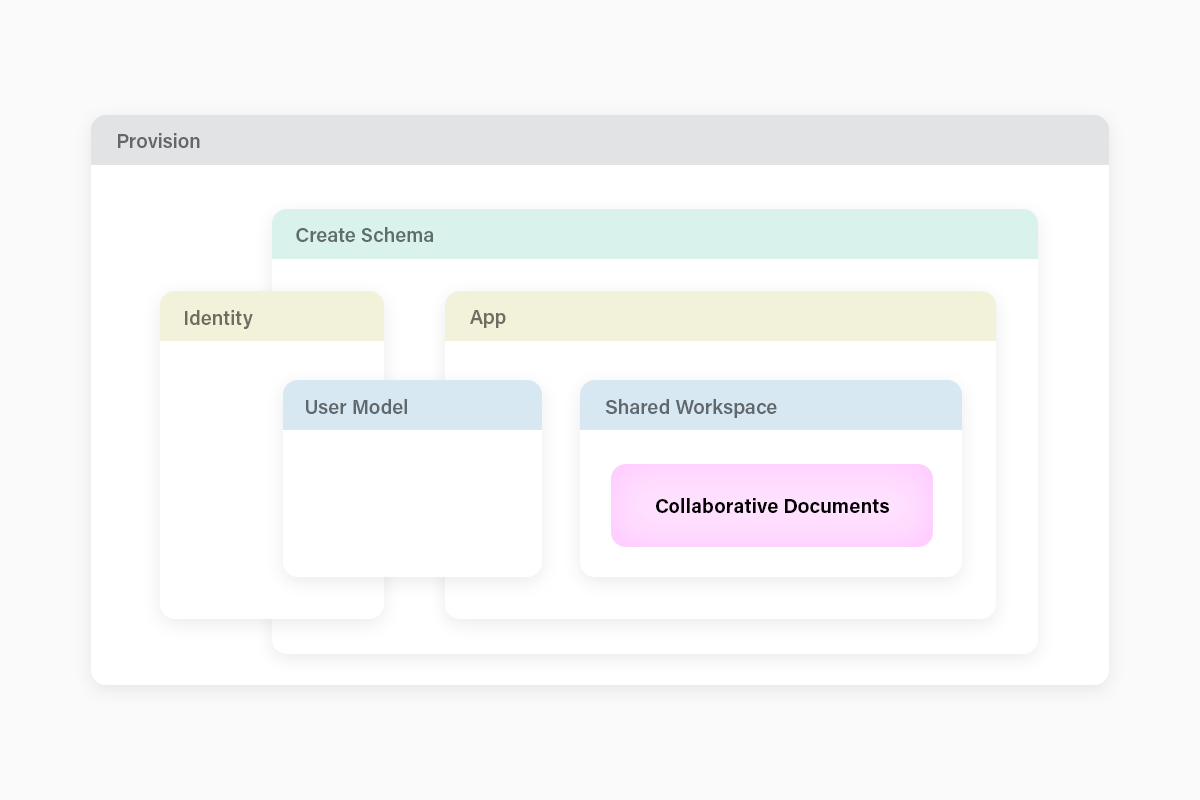Select the Identity container title
The width and height of the screenshot is (1200, 800).
pyautogui.click(x=218, y=318)
